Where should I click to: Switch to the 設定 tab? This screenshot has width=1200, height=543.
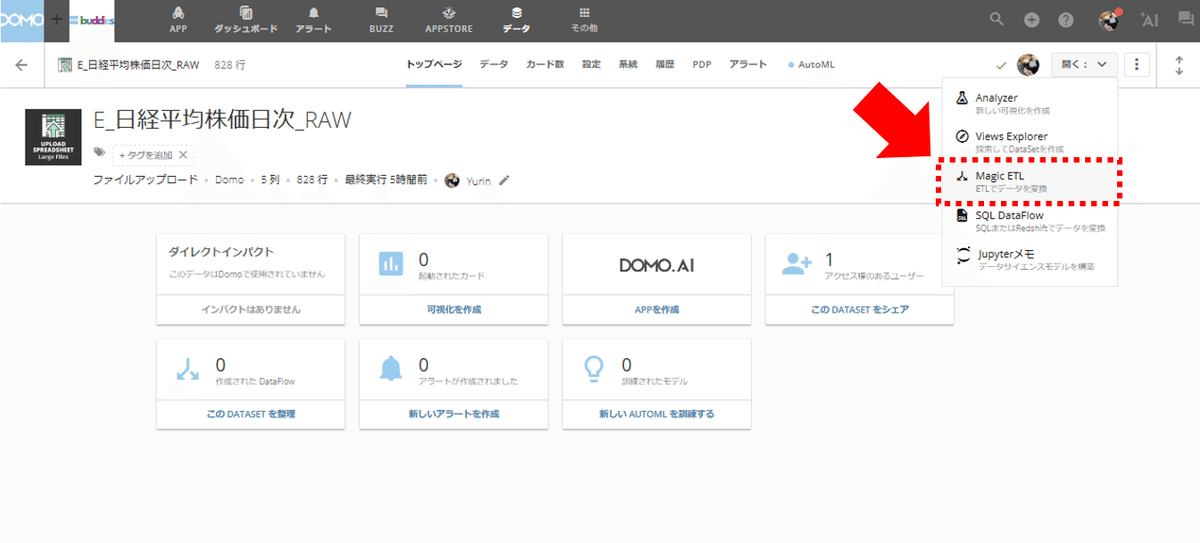591,65
